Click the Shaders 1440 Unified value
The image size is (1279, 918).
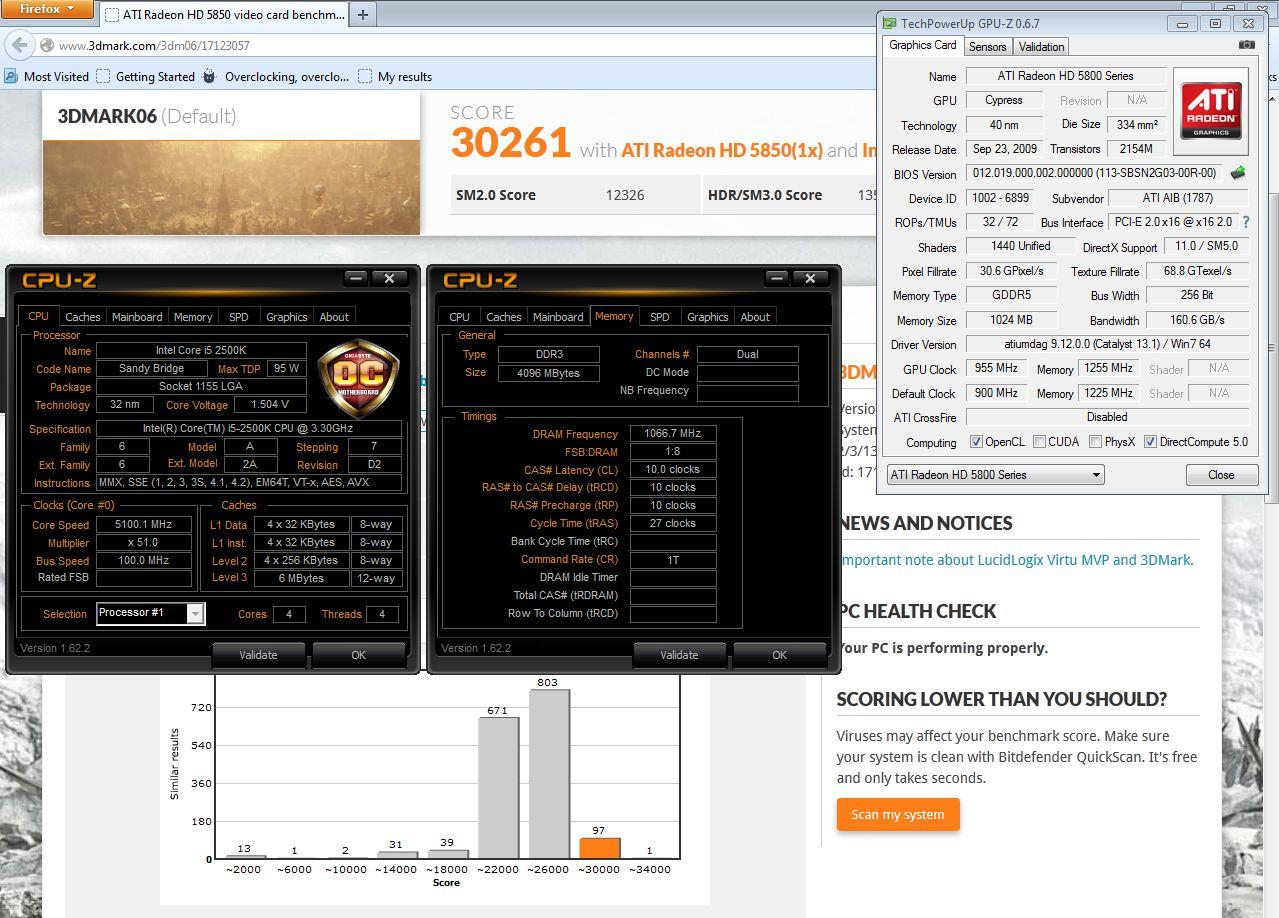(x=1020, y=246)
